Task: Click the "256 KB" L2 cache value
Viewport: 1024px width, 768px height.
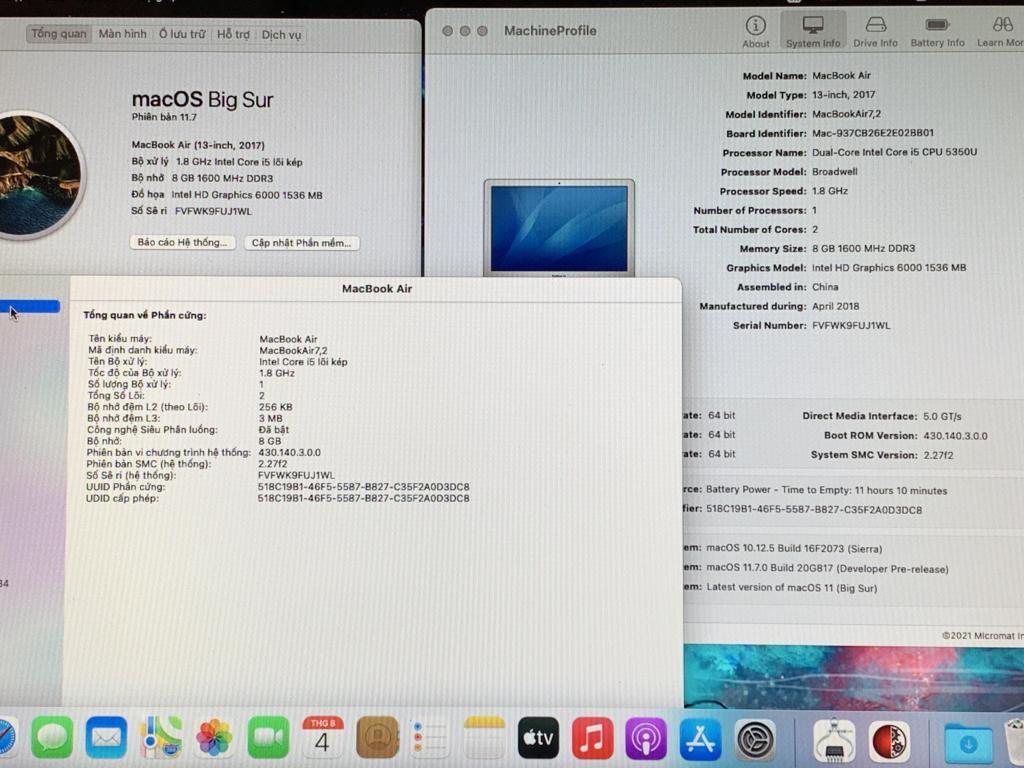Action: click(276, 407)
